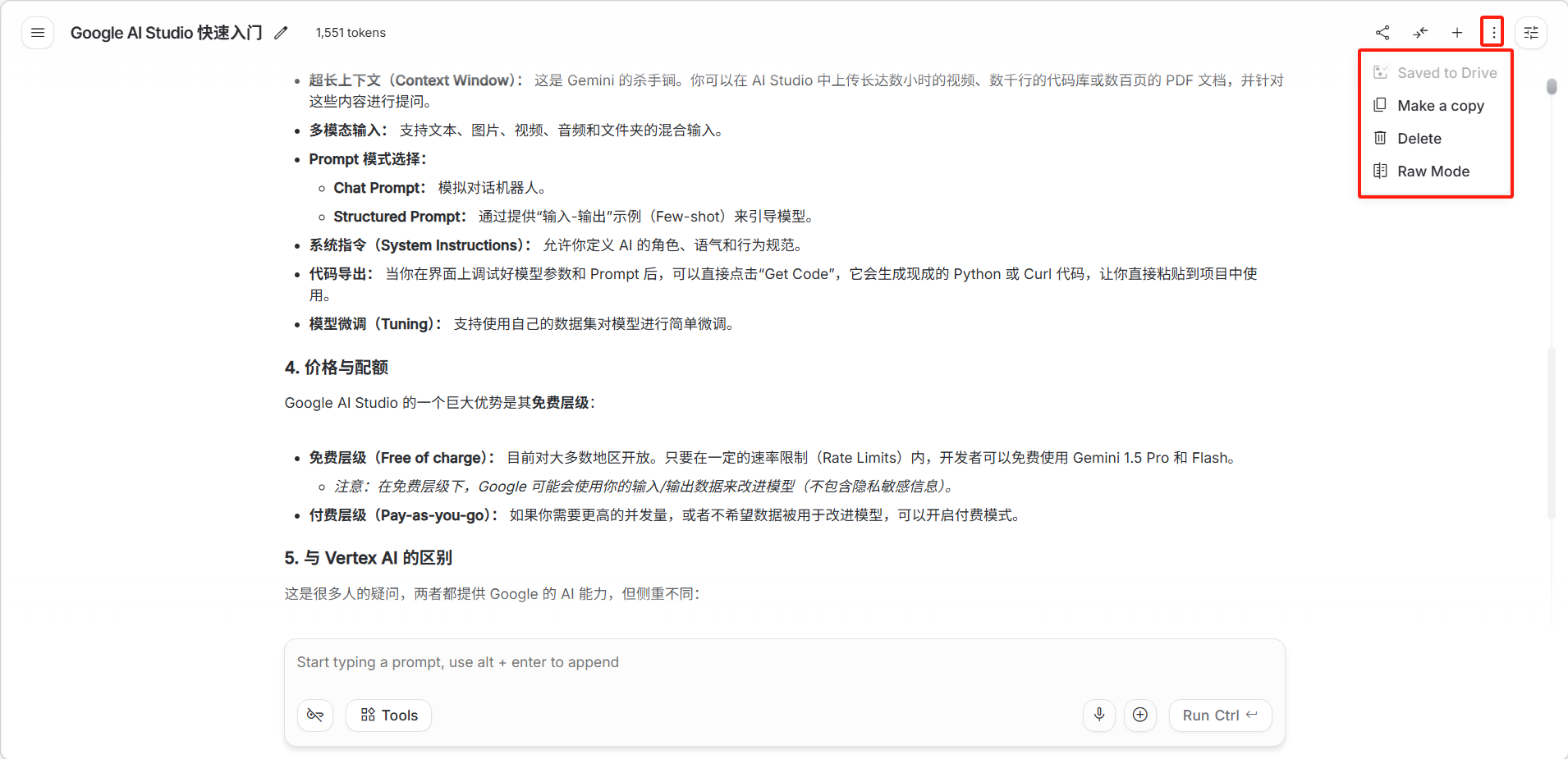Collapse the three-dot more options menu

[1492, 33]
